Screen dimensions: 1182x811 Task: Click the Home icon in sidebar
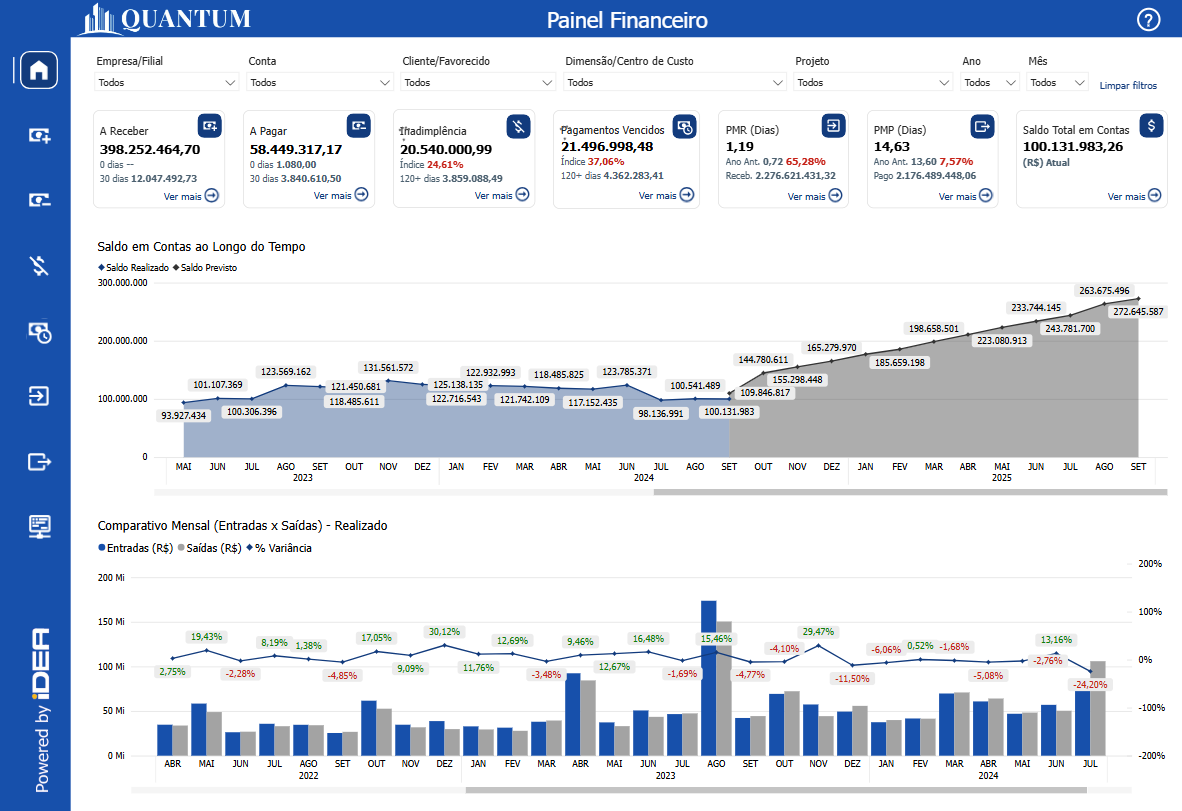pyautogui.click(x=39, y=70)
